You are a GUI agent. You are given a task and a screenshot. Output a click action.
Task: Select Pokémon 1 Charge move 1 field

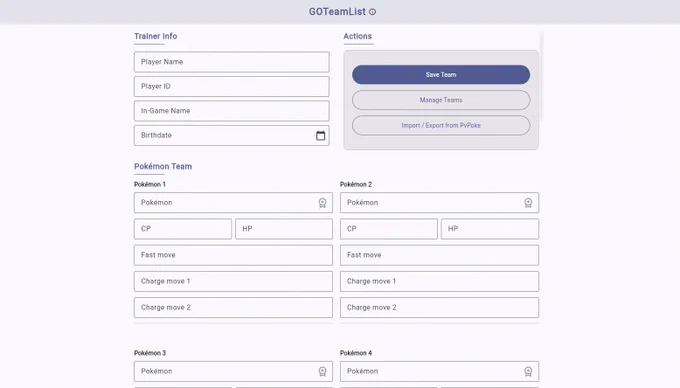[x=233, y=281]
